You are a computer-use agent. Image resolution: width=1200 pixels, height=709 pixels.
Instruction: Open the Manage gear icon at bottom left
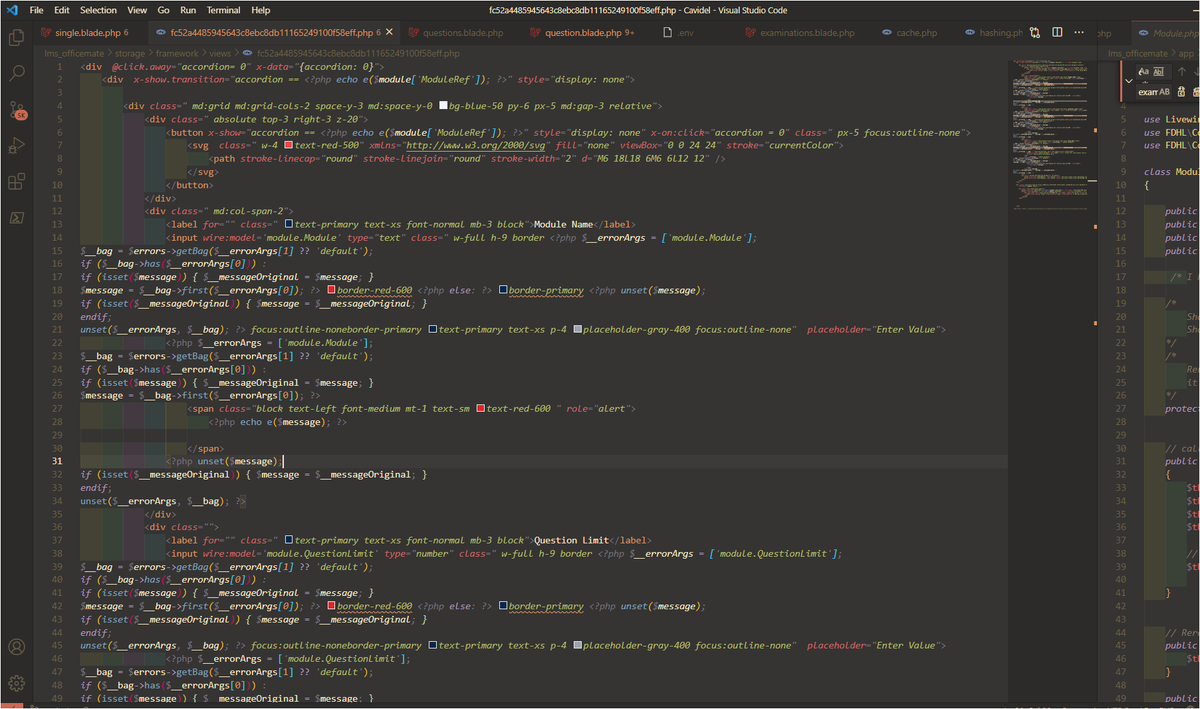click(14, 681)
